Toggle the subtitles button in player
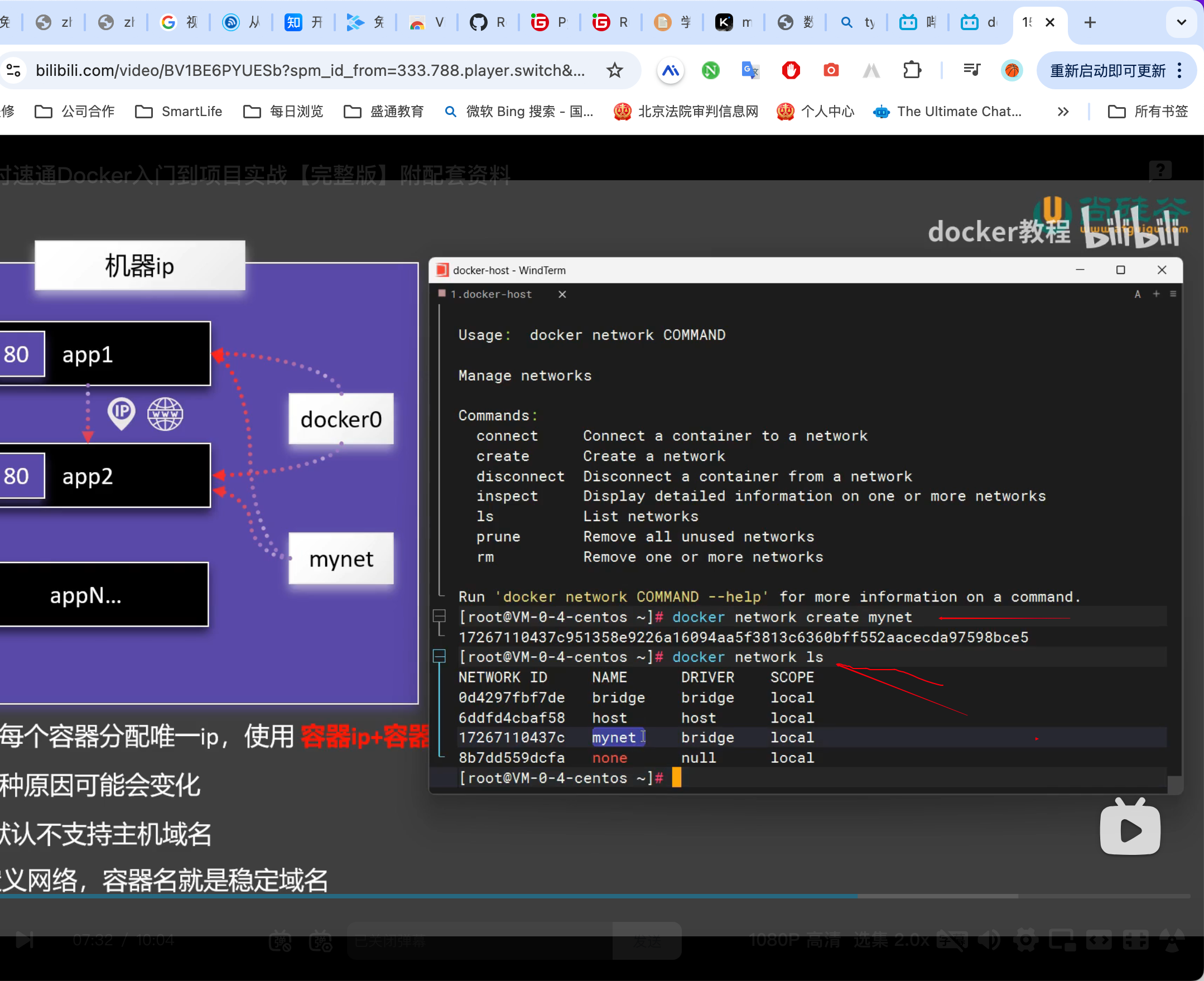 [951, 940]
